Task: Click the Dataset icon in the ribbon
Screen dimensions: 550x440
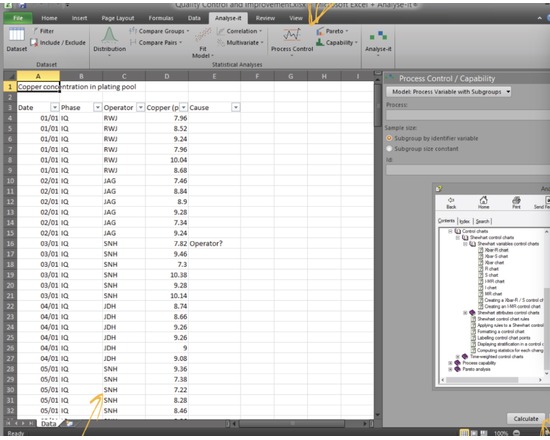Action: point(16,40)
